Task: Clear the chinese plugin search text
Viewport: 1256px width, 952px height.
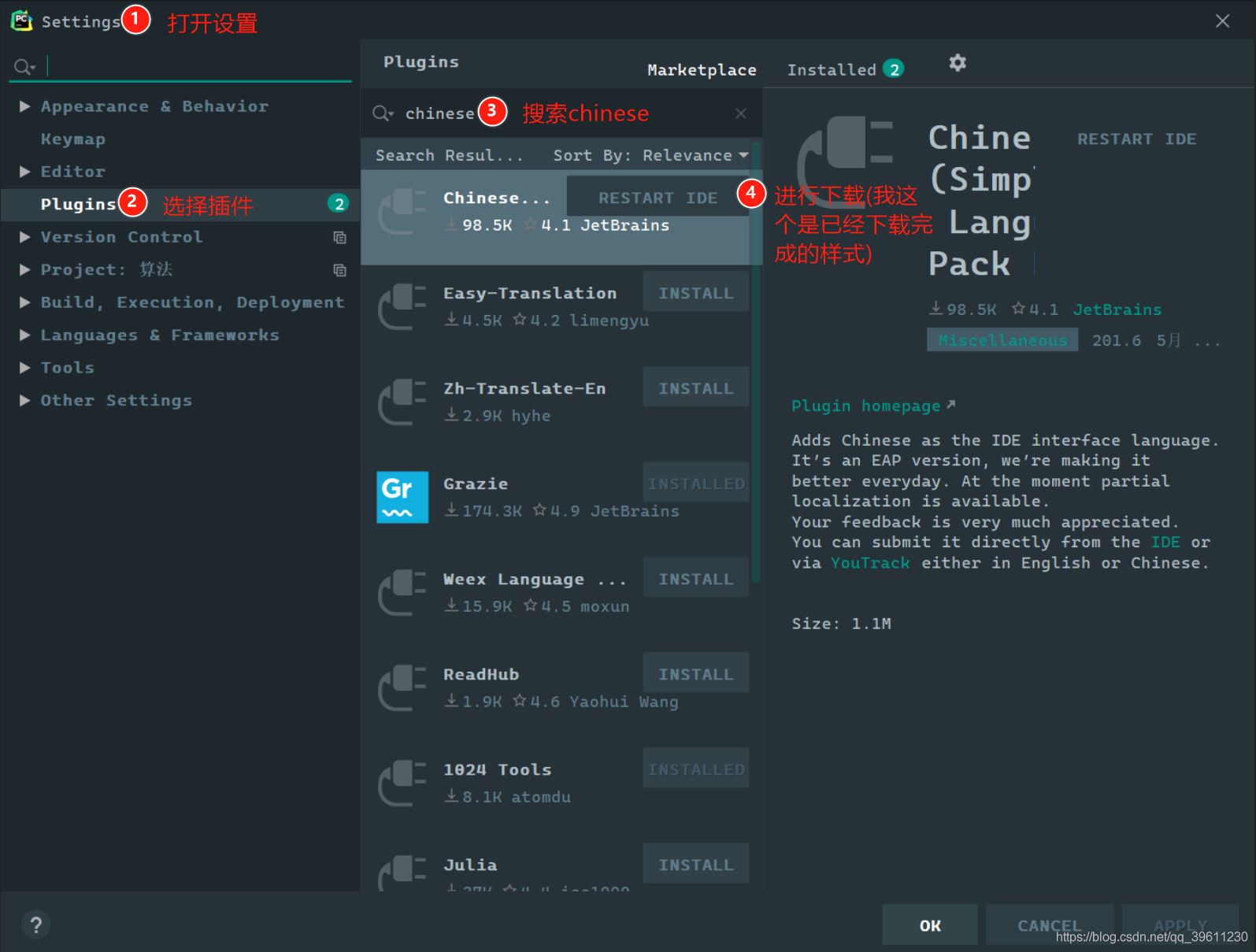Action: [x=741, y=113]
